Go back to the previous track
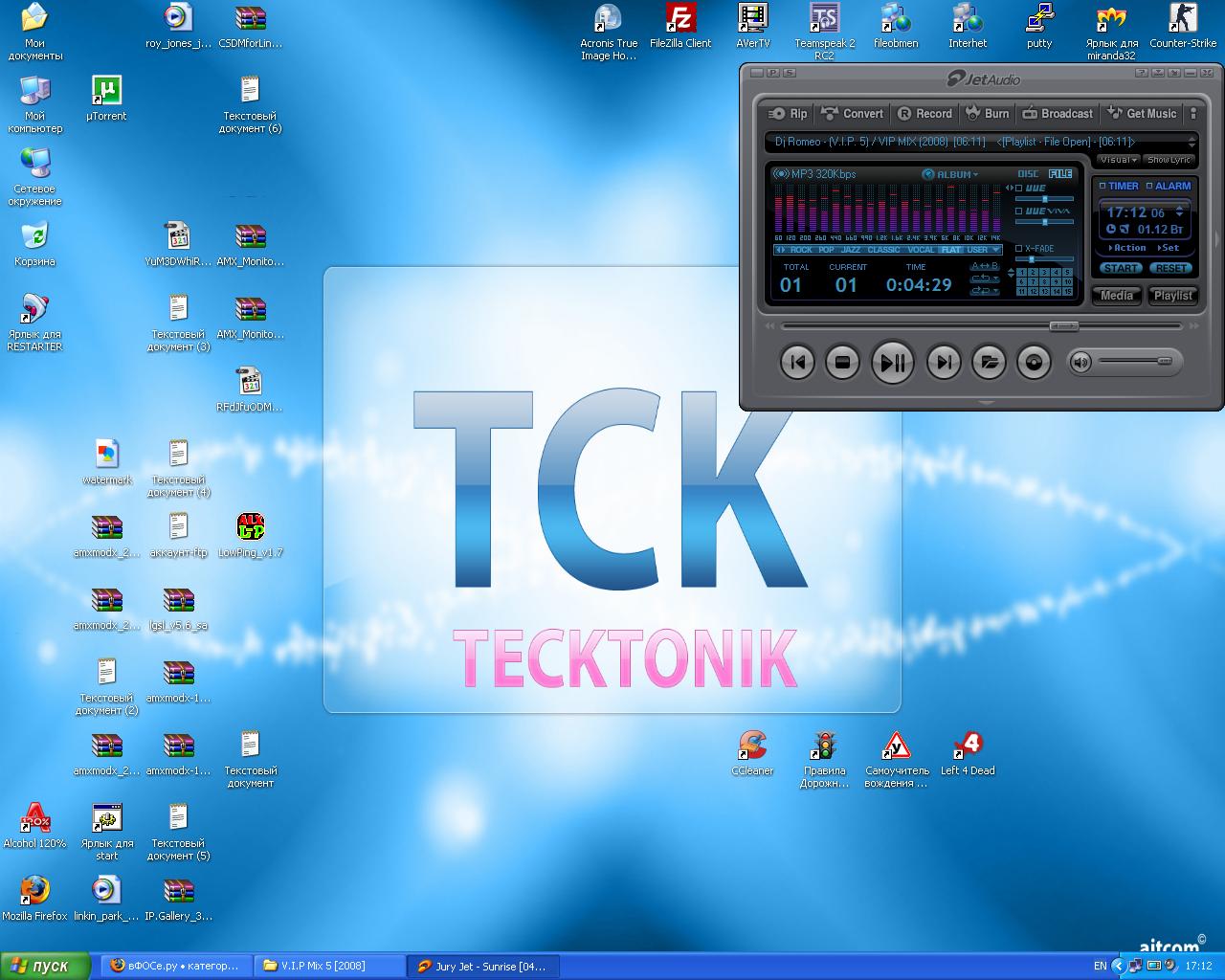This screenshot has width=1225, height=980. coord(797,363)
